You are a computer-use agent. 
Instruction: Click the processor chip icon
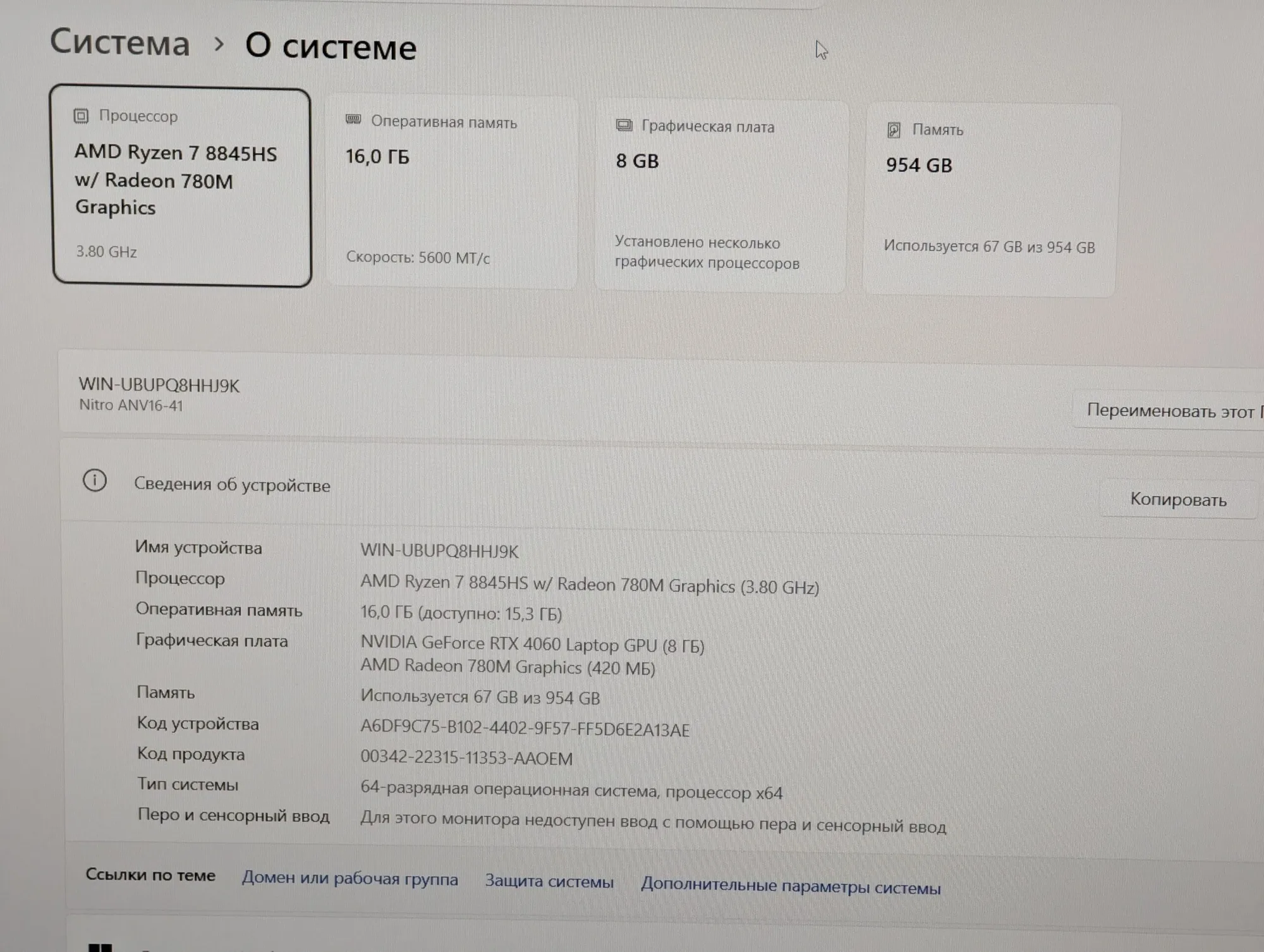(x=81, y=116)
